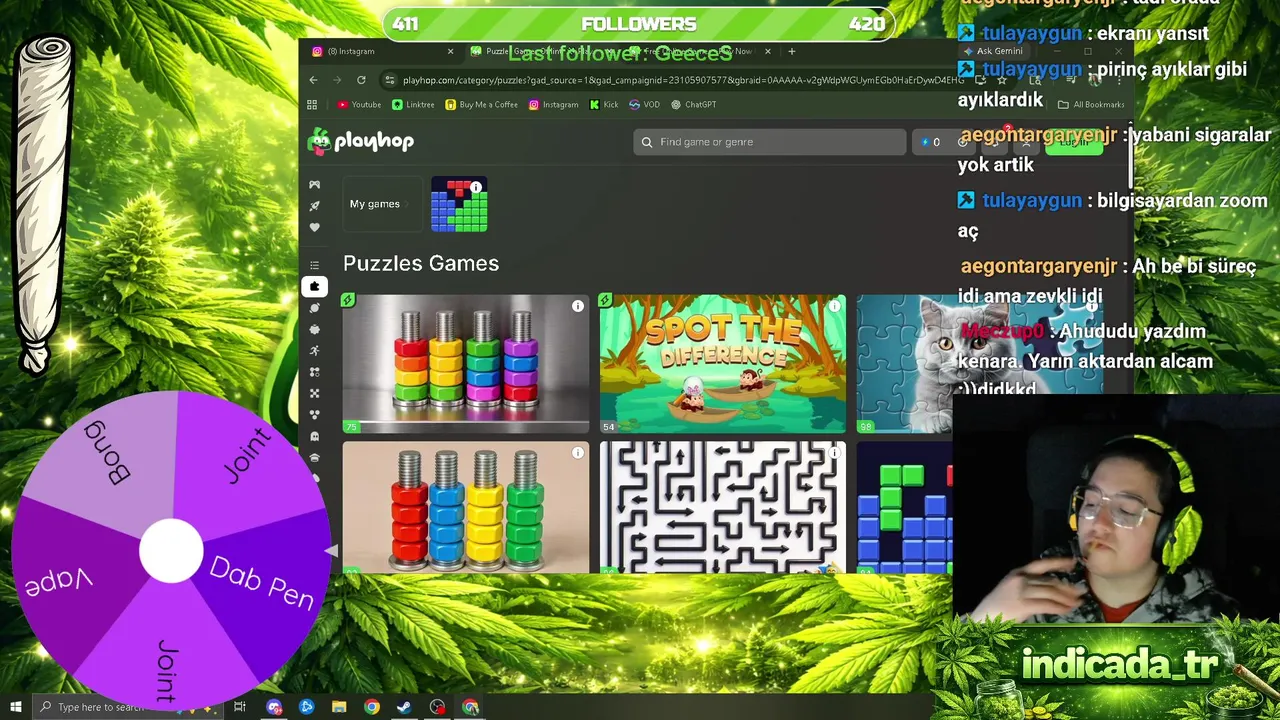Image resolution: width=1280 pixels, height=720 pixels.
Task: Select the highlighted puzzle category icon
Action: pos(314,286)
